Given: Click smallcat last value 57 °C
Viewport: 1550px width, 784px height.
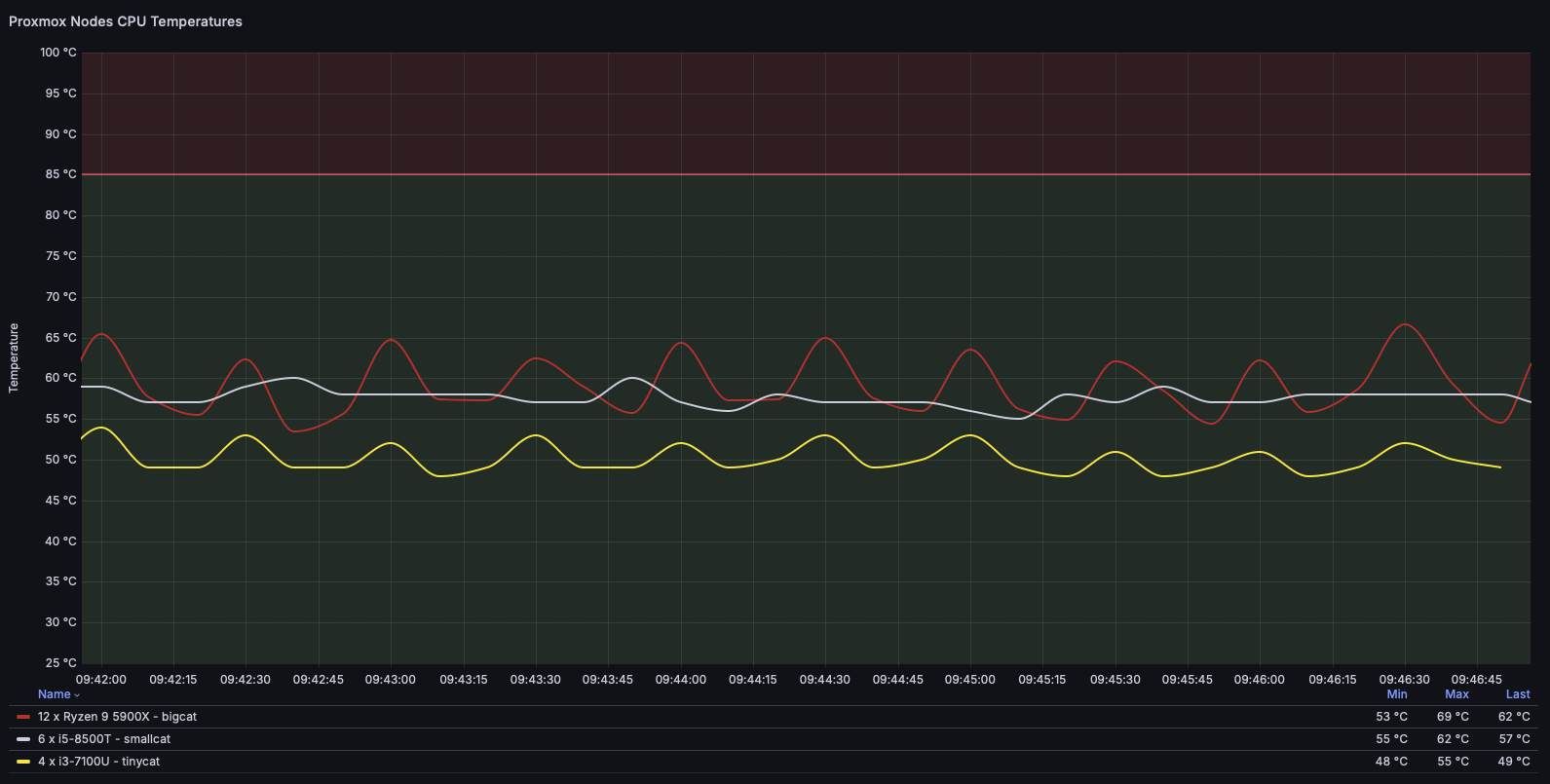Looking at the screenshot, I should (1514, 739).
